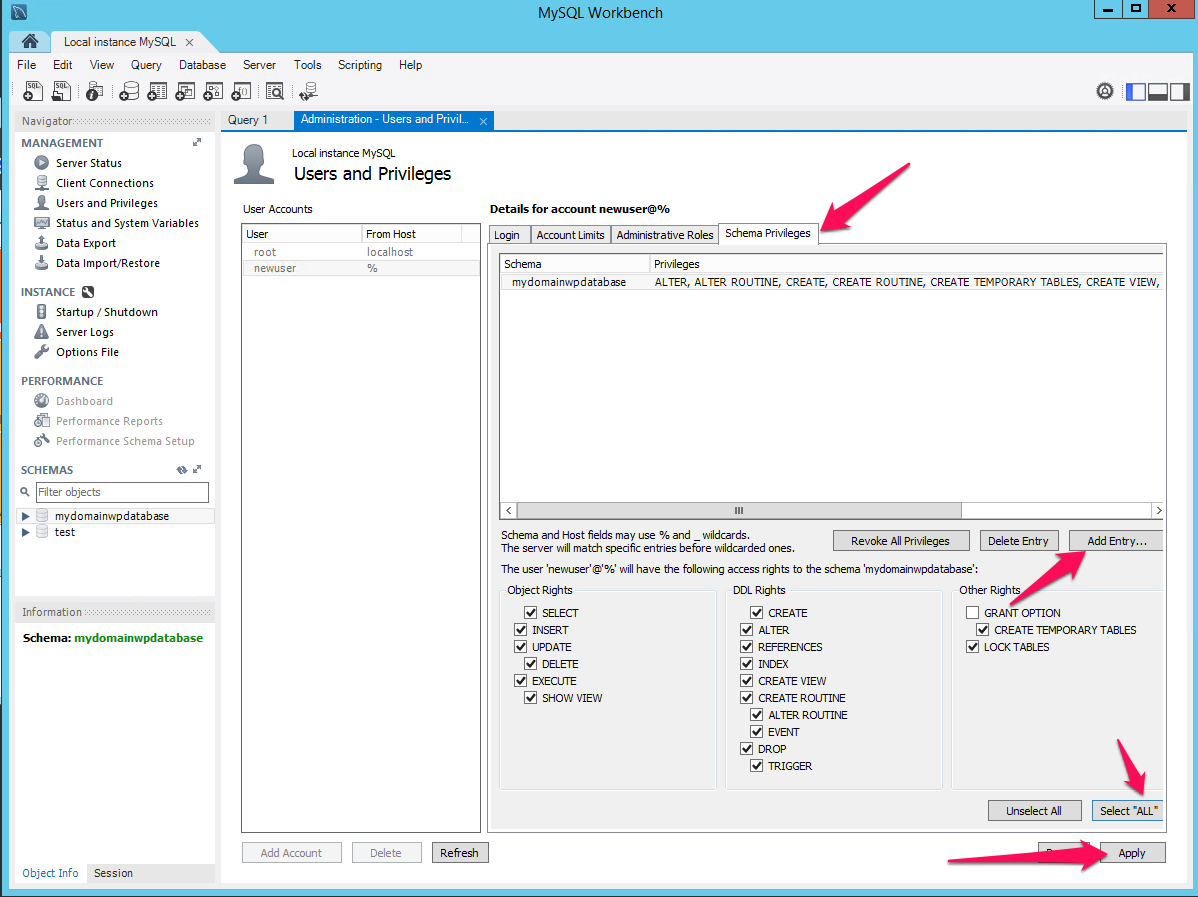Open the preferences gear icon

point(1105,91)
